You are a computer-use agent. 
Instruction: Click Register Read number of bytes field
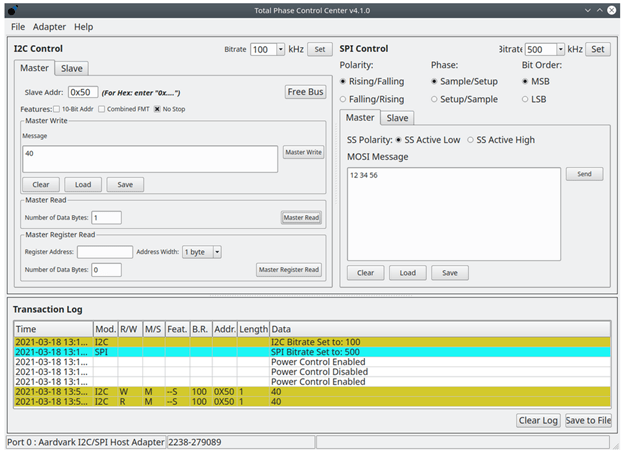coord(106,270)
